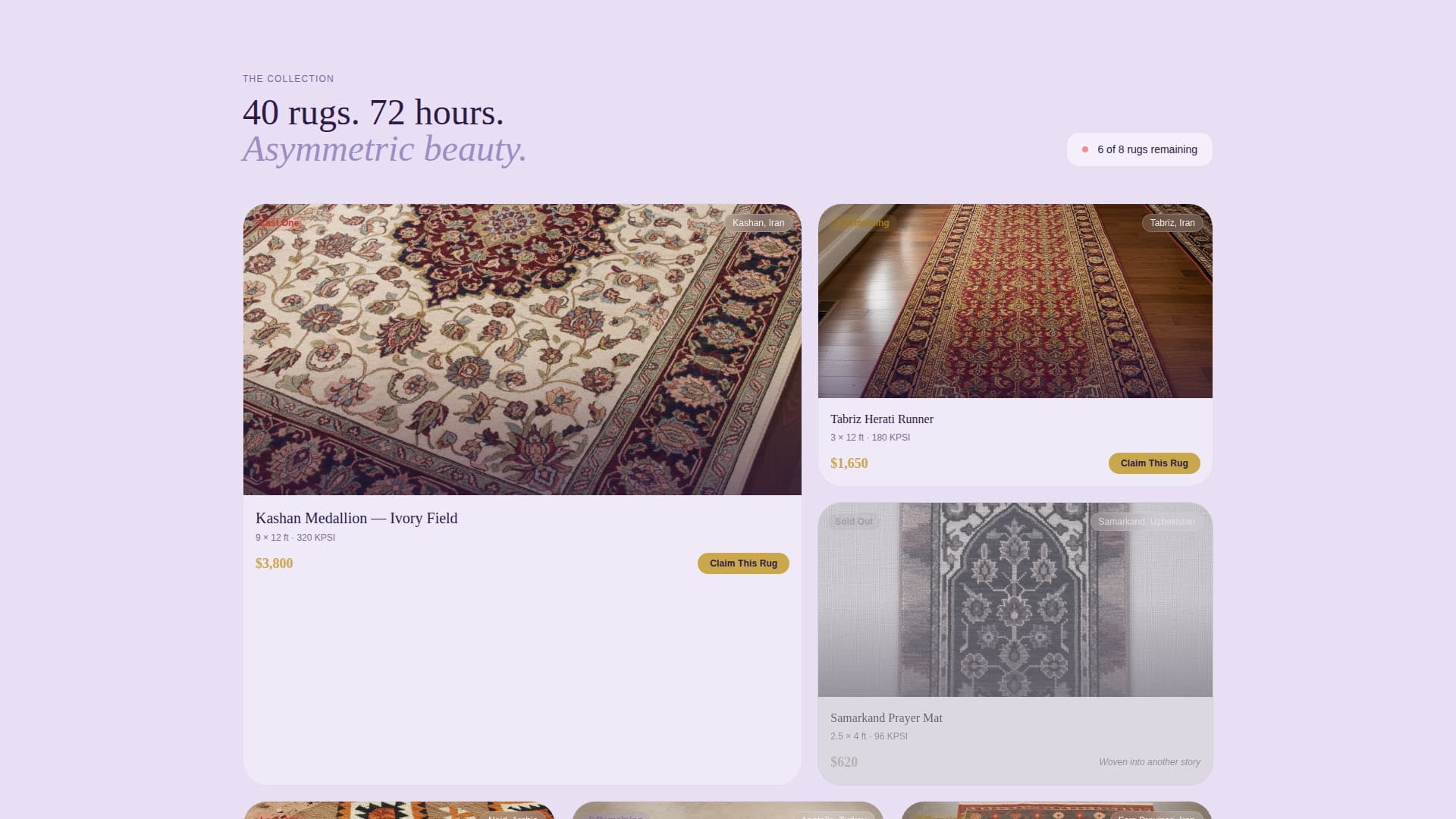Click the 'Asymmetric beauty.' subheading
The width and height of the screenshot is (1456, 819).
pyautogui.click(x=384, y=149)
